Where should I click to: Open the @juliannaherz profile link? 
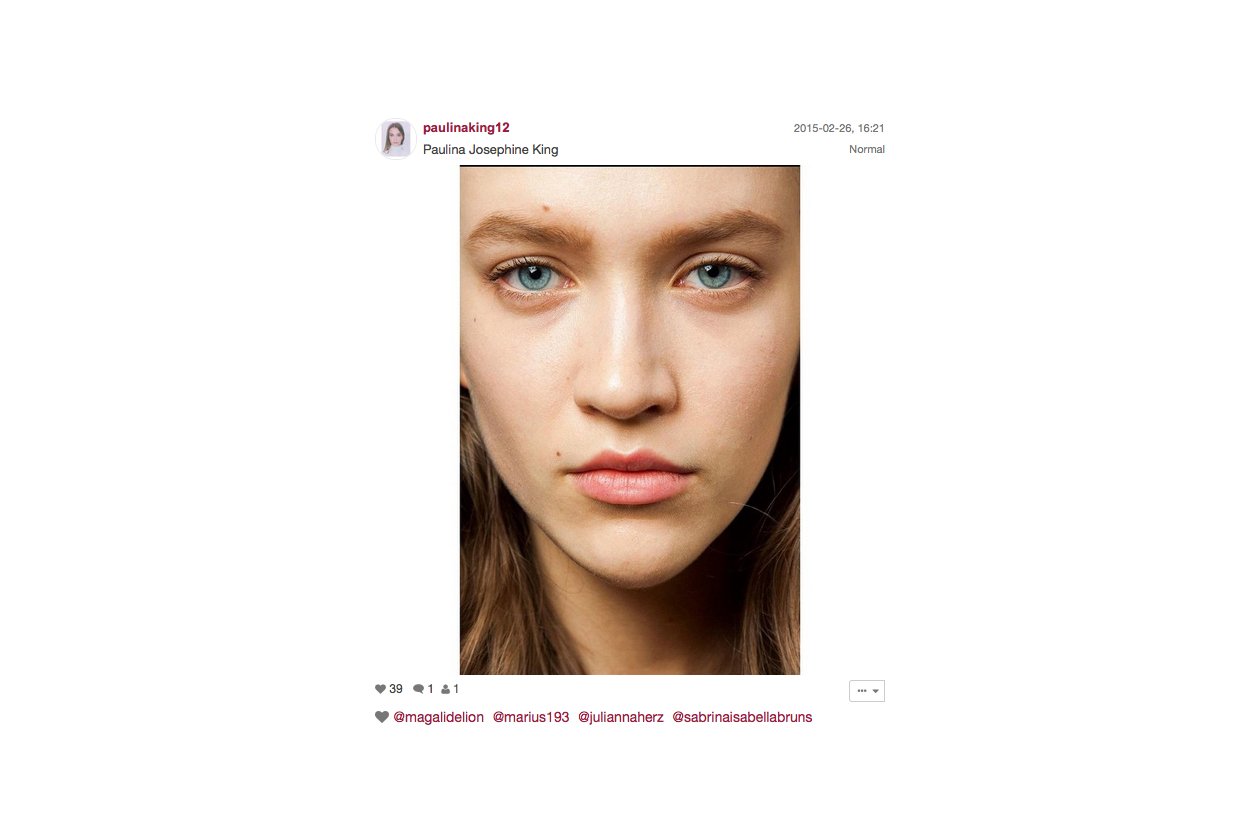(621, 717)
